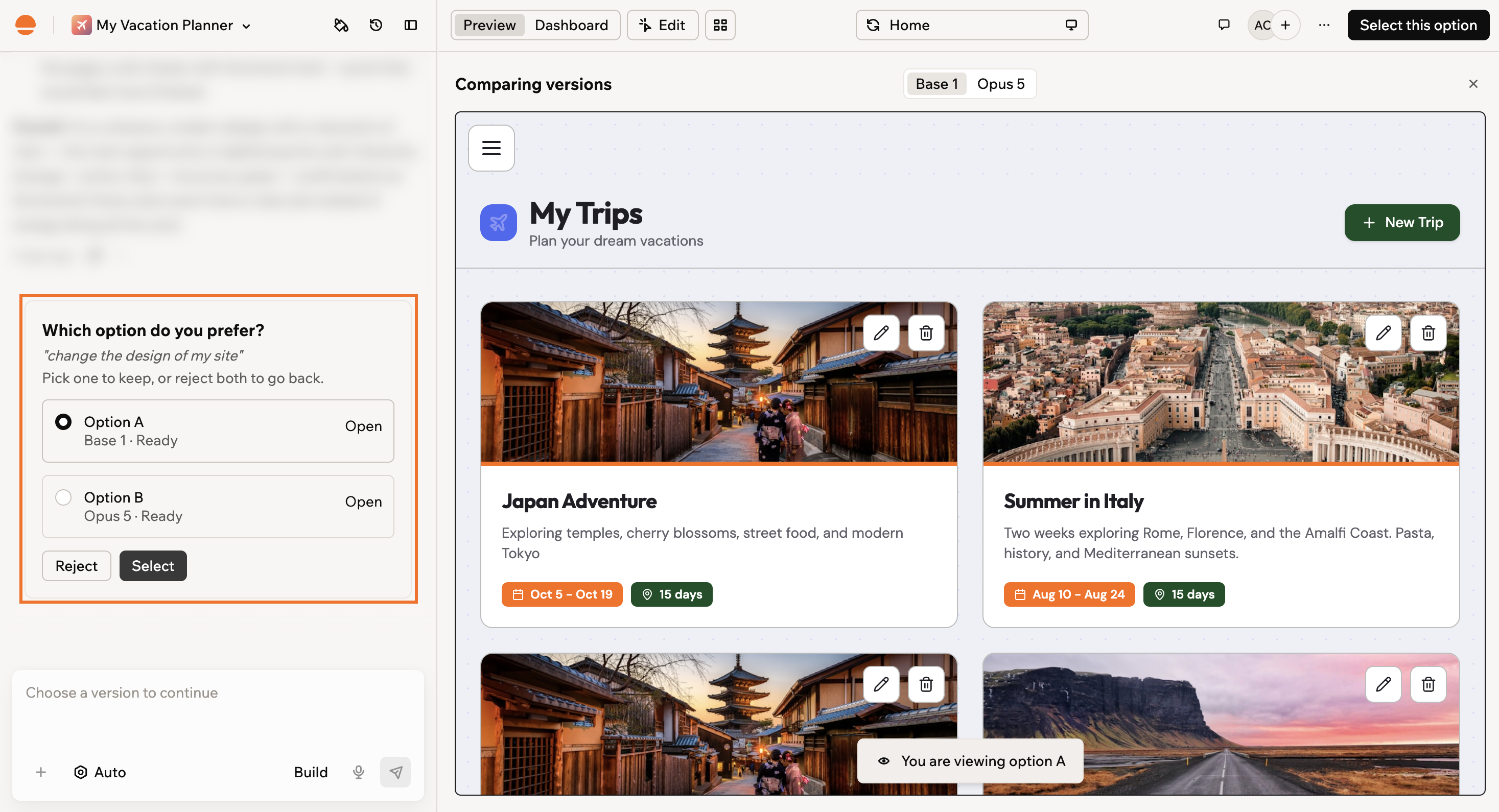This screenshot has width=1499, height=812.
Task: Delete the road landscape trip trash icon
Action: [1428, 684]
